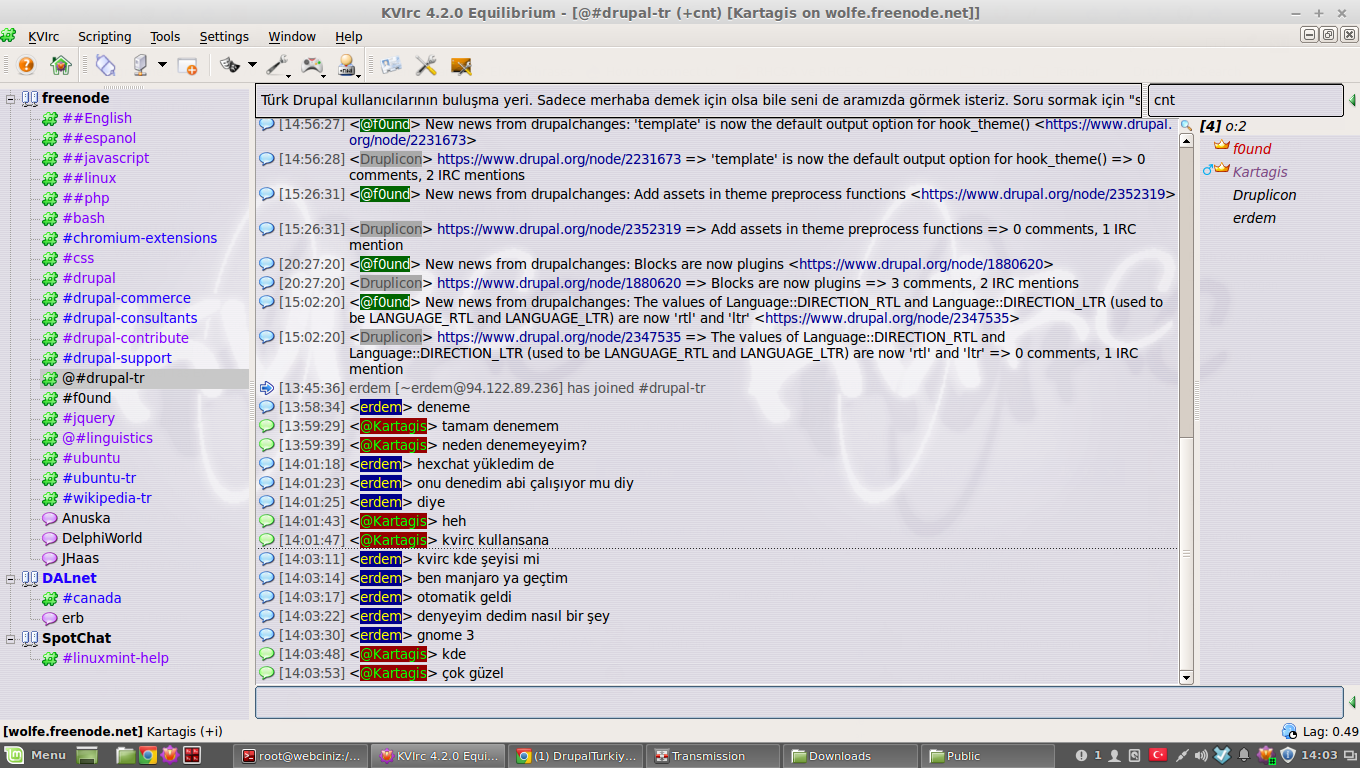Collapse the DALnet server tree
This screenshot has height=768, width=1360.
(11, 578)
